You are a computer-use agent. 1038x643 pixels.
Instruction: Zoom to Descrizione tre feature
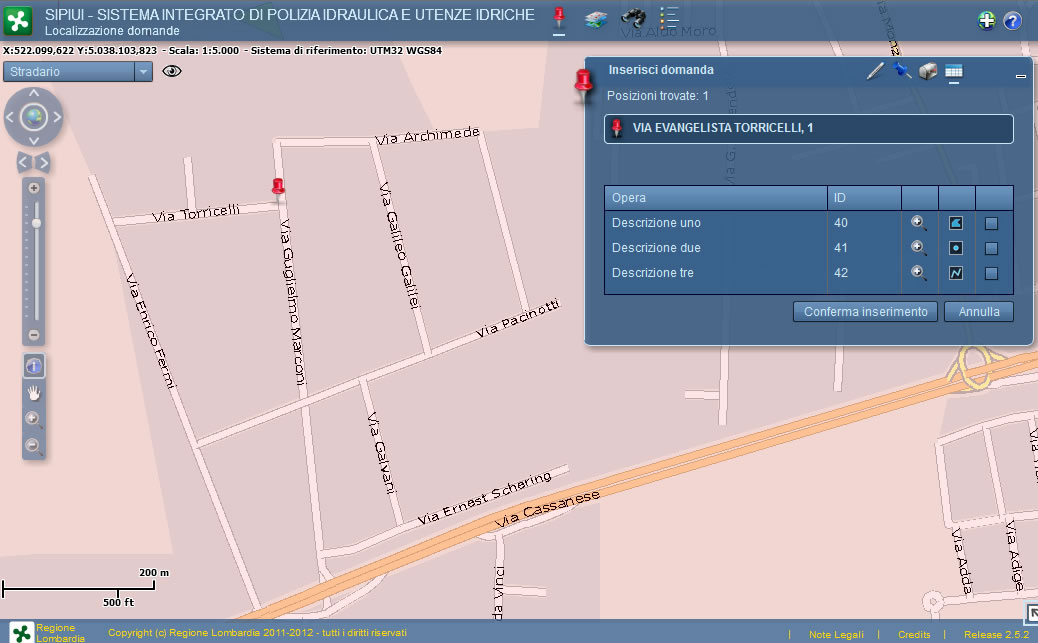click(918, 273)
